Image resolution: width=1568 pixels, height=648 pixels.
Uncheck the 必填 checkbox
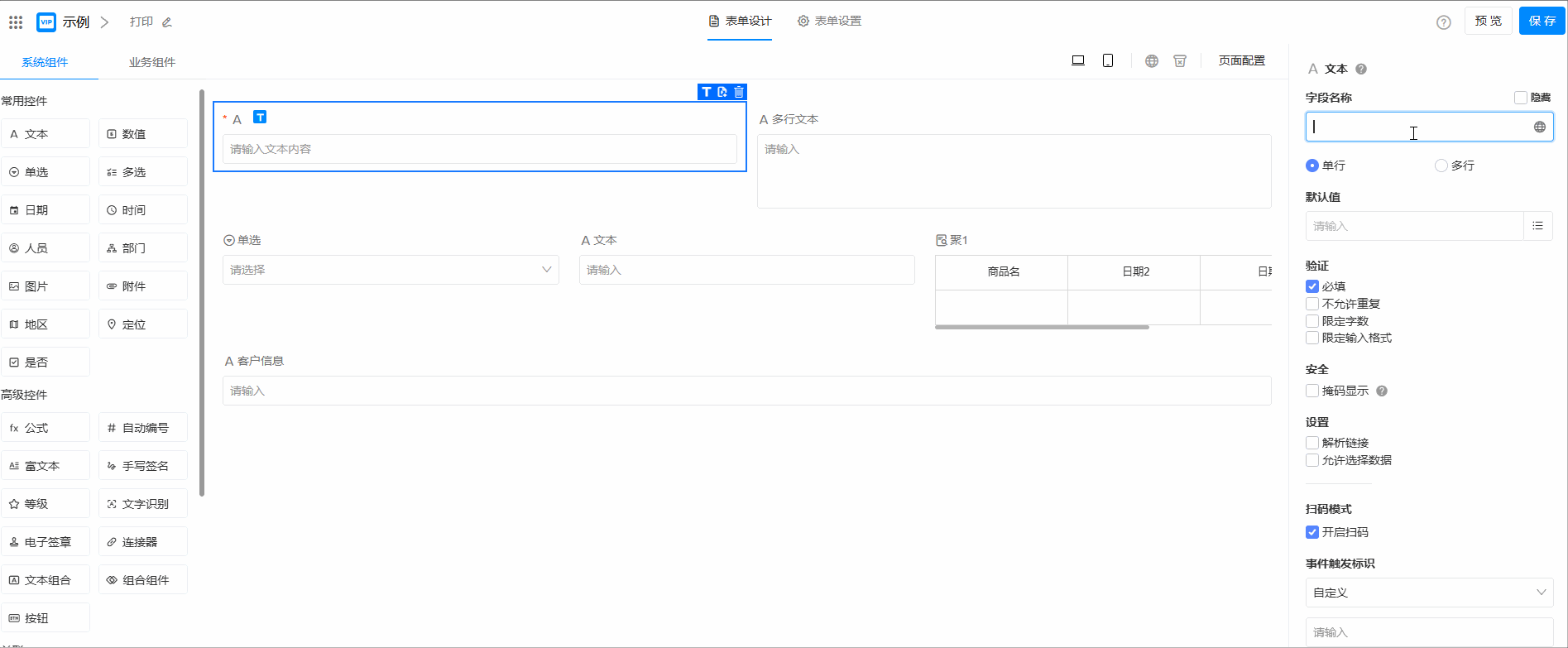coord(1312,286)
